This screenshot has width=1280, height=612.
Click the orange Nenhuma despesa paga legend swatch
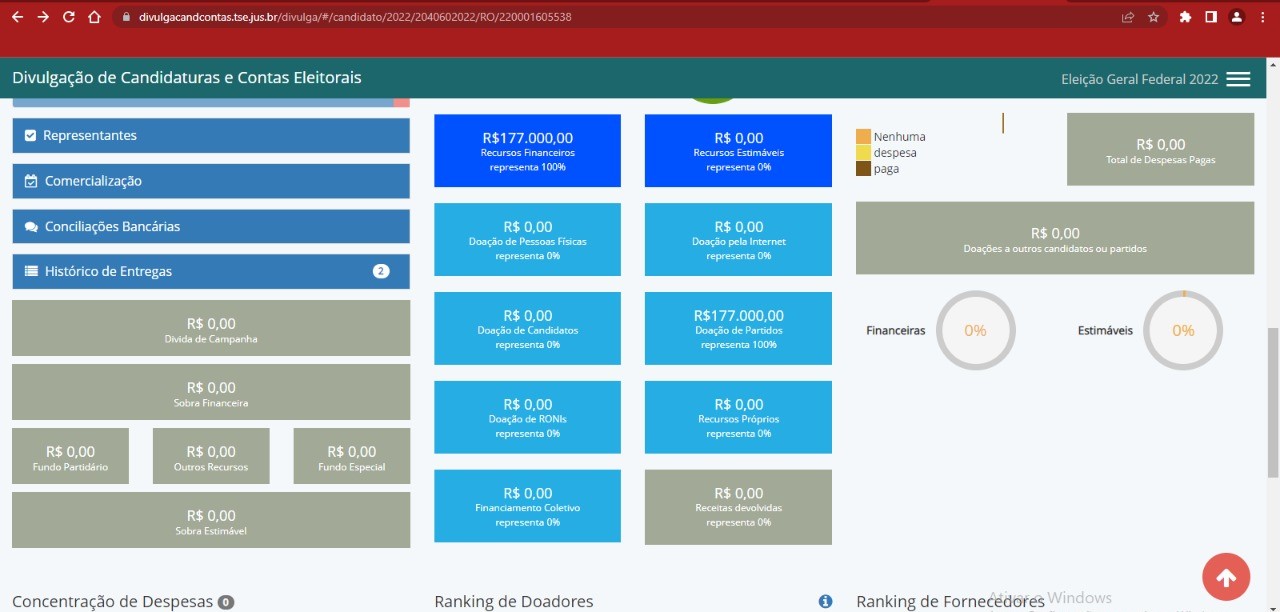(x=863, y=137)
